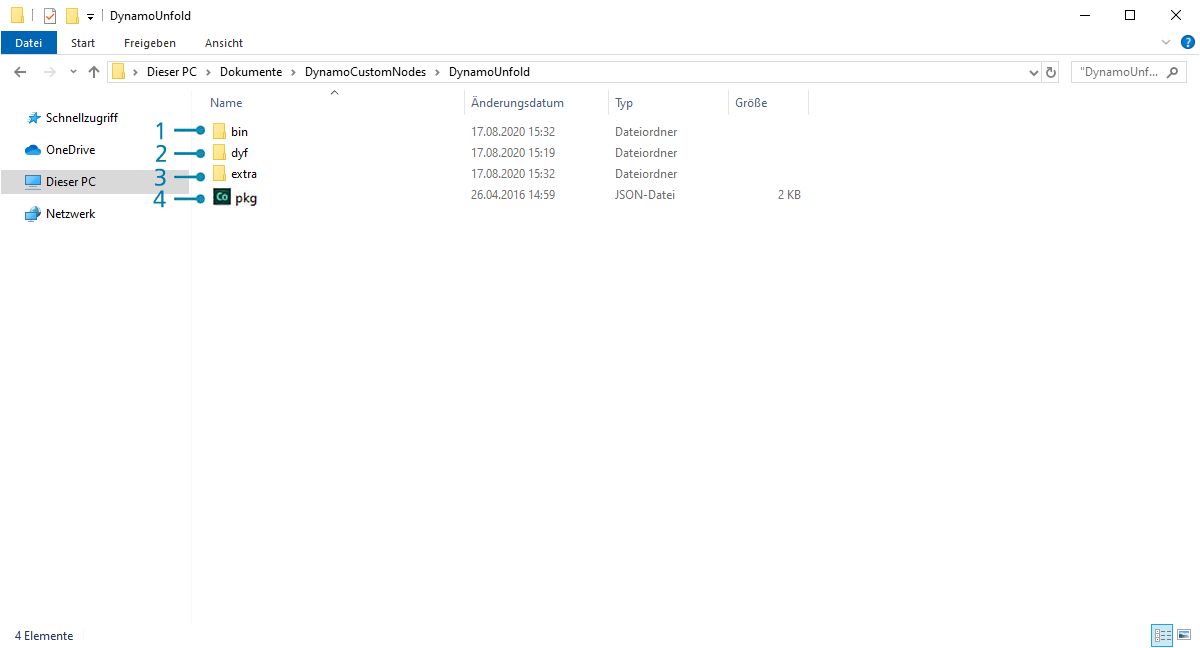This screenshot has height=648, width=1200.
Task: Click the forward navigation arrow
Action: 50,72
